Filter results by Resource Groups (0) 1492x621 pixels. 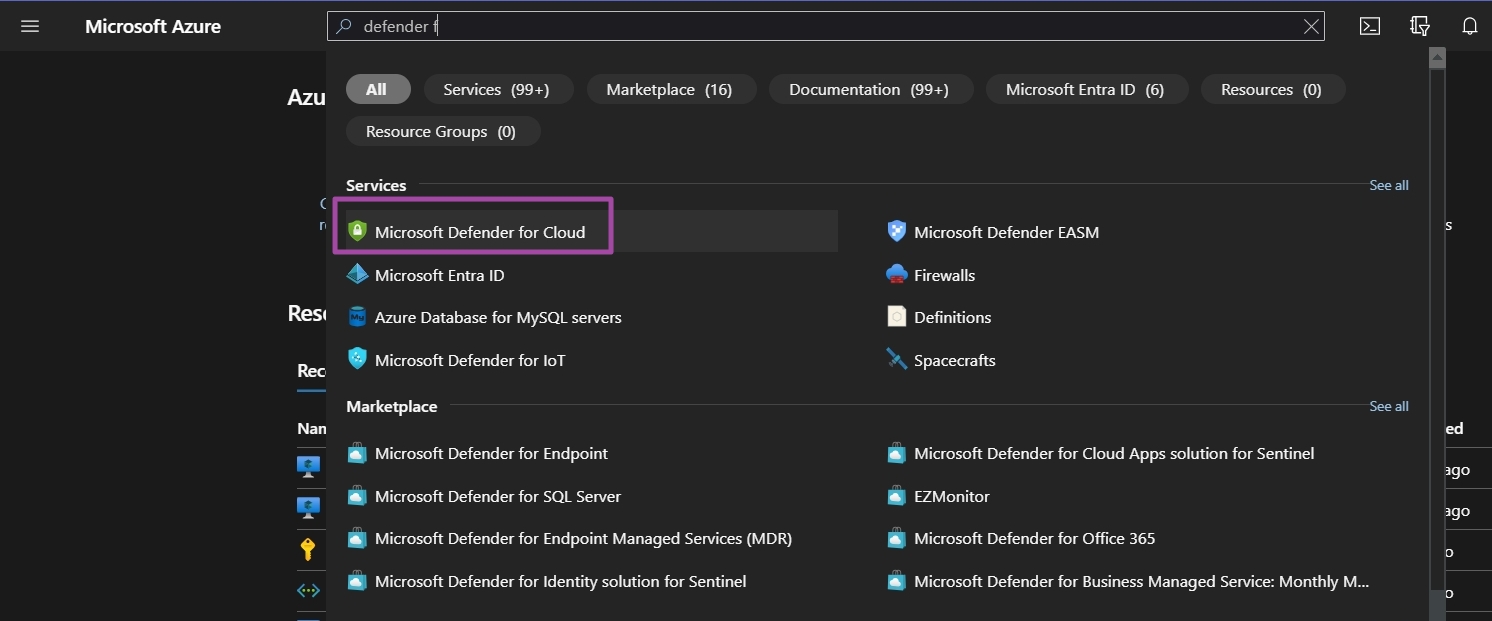click(x=443, y=131)
